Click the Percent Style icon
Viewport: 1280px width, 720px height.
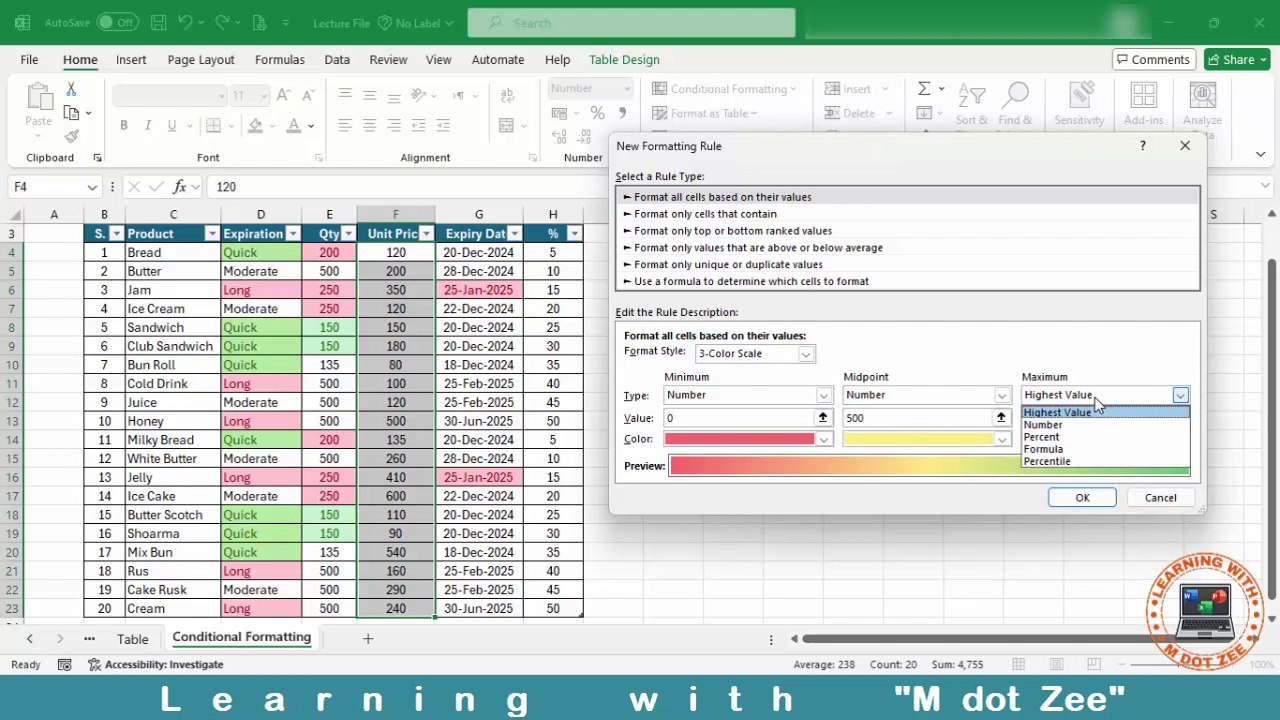tap(596, 113)
